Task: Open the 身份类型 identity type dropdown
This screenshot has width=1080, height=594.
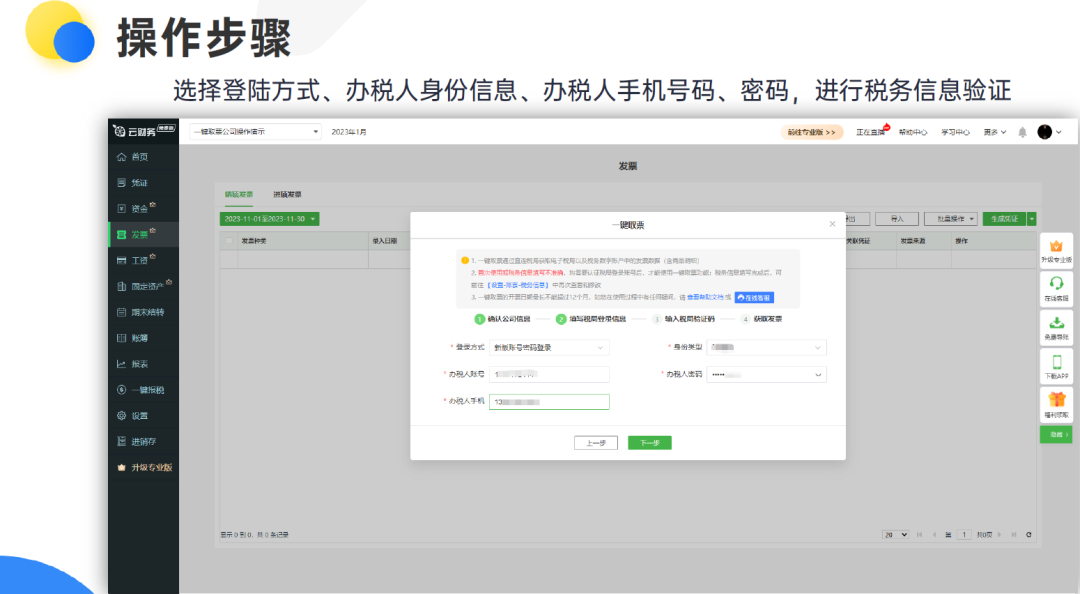Action: (x=767, y=347)
